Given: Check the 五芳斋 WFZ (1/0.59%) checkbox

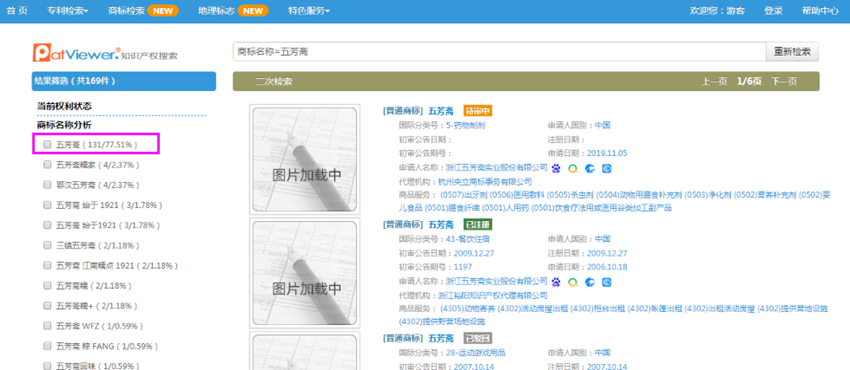Looking at the screenshot, I should pos(47,326).
